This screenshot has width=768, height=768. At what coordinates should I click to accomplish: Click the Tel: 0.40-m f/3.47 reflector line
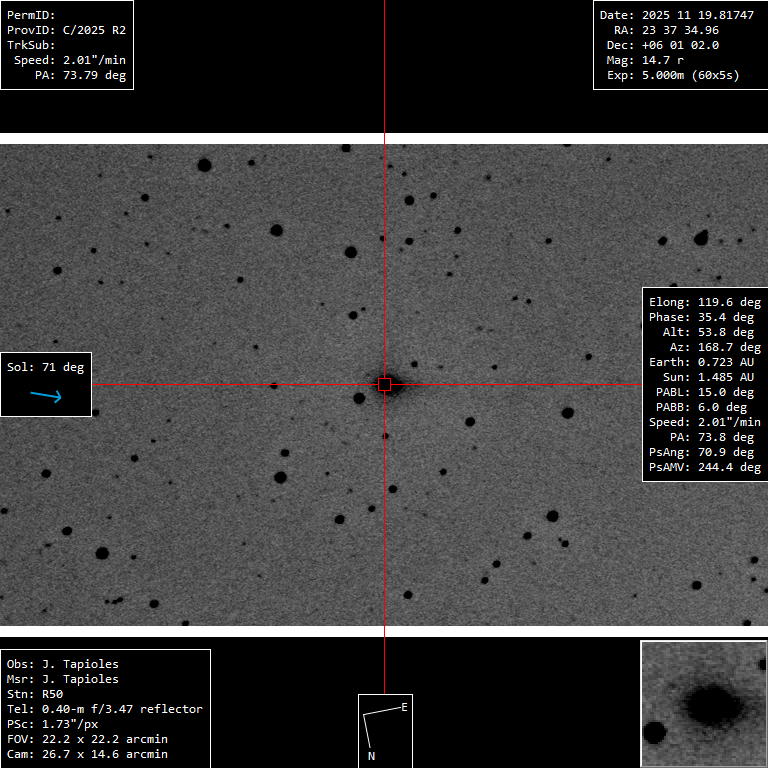(x=105, y=709)
